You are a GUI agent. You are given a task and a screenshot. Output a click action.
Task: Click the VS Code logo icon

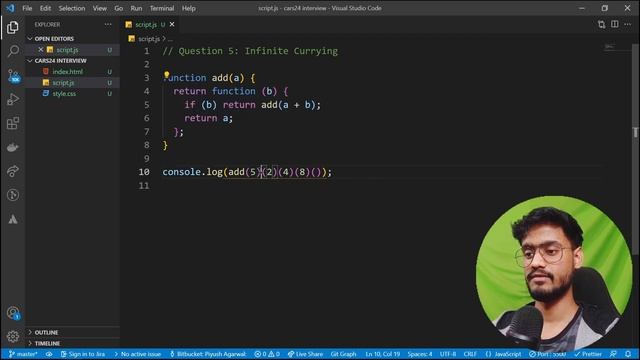[x=10, y=8]
